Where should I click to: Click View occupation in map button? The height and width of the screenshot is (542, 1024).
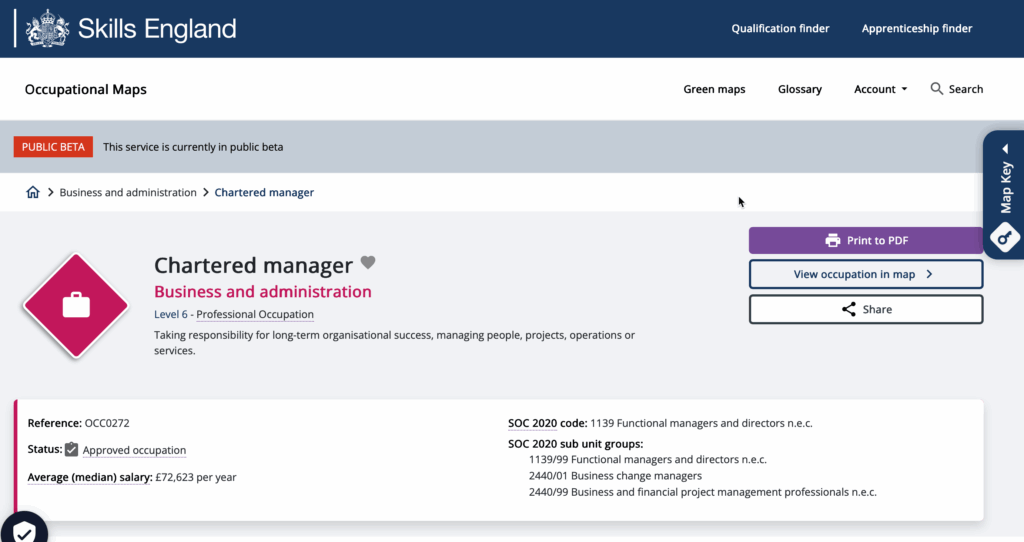865,274
